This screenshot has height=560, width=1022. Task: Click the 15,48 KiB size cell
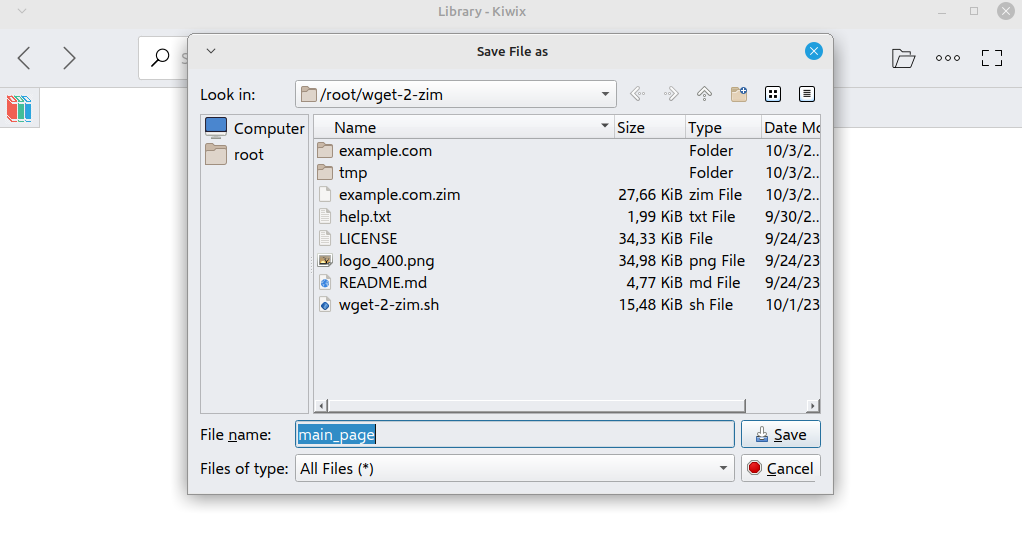pos(650,304)
